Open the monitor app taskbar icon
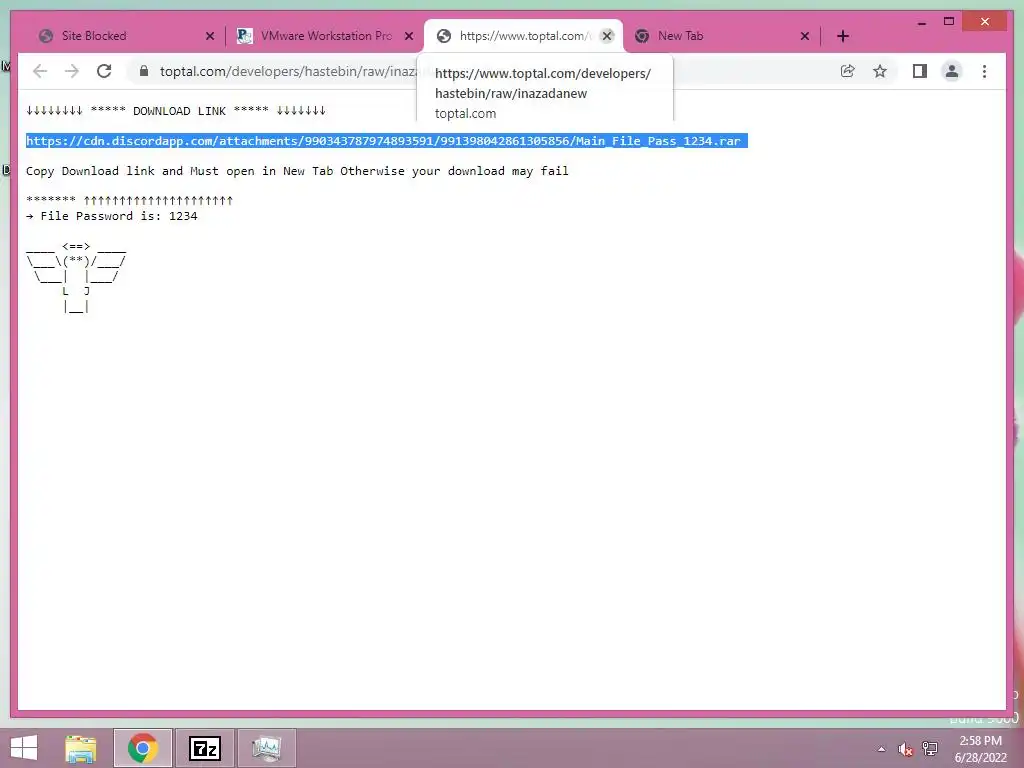The image size is (1024, 768). 266,748
